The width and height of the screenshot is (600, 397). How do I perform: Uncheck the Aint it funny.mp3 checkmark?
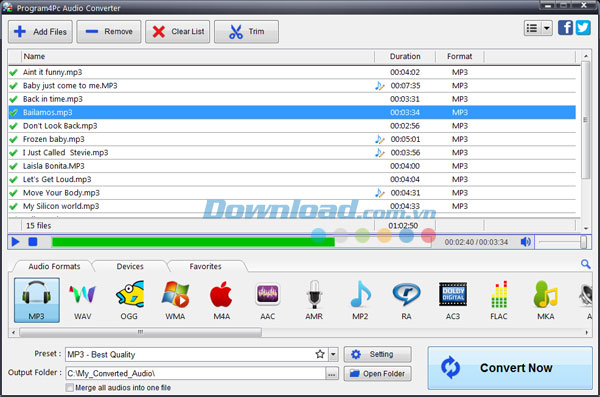click(14, 72)
